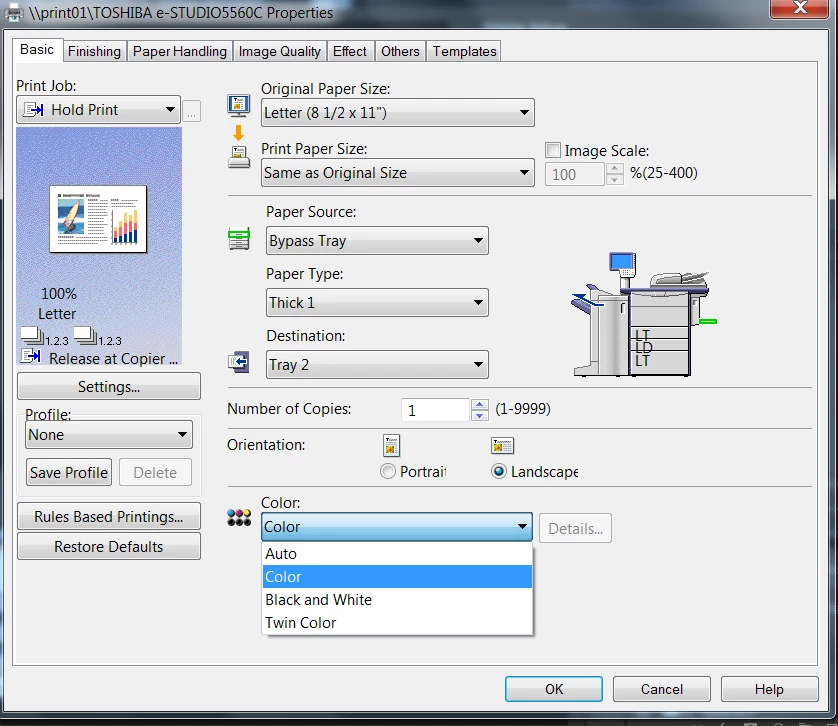Switch to the Others tab

click(400, 51)
